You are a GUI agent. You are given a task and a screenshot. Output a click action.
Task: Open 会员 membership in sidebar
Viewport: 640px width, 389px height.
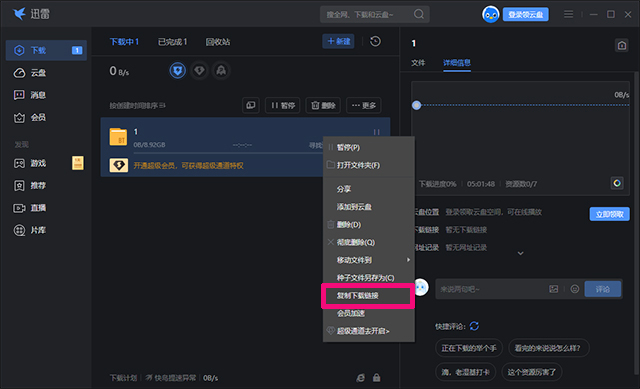click(30, 118)
